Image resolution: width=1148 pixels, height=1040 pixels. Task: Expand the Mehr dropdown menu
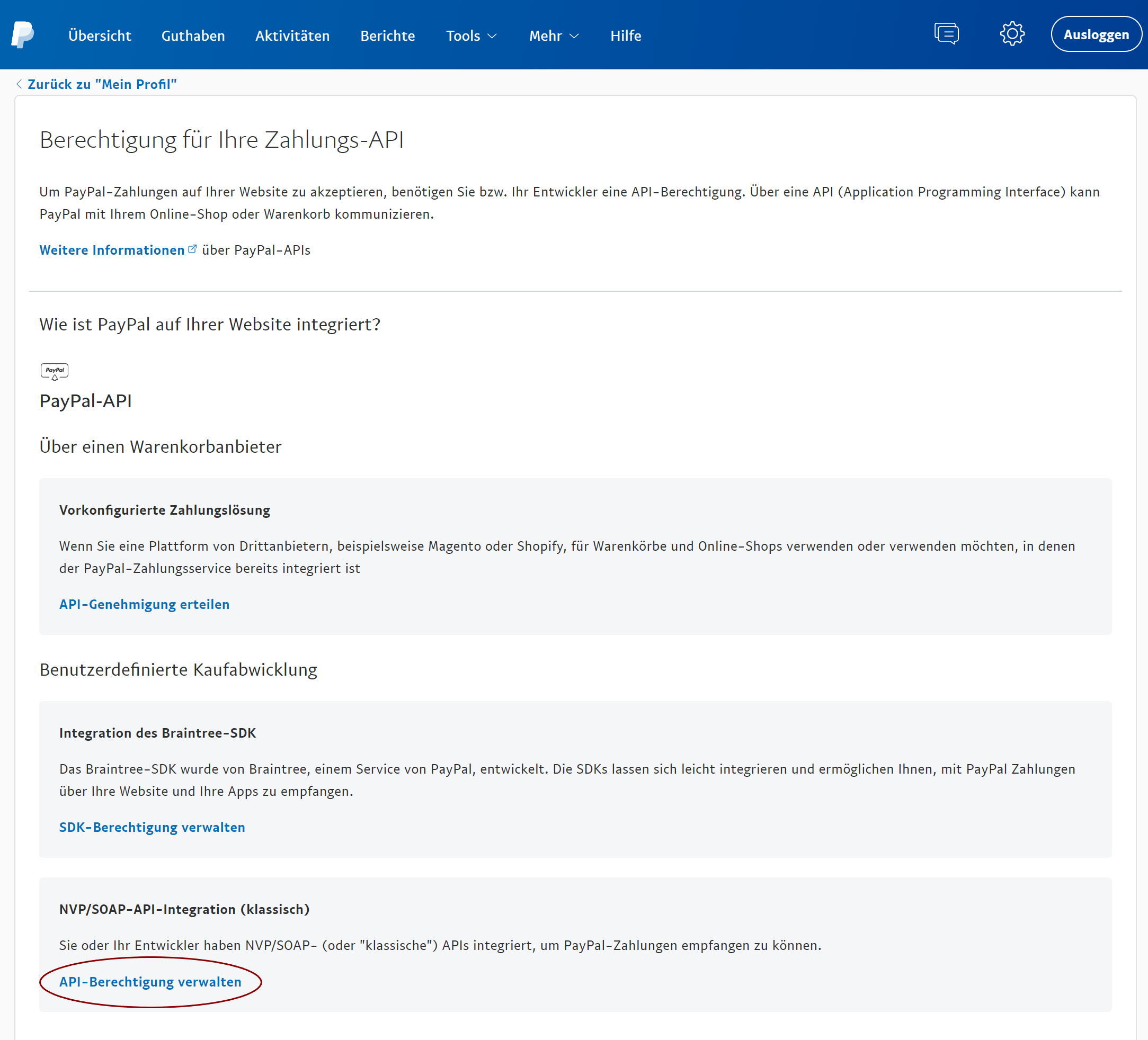point(554,36)
